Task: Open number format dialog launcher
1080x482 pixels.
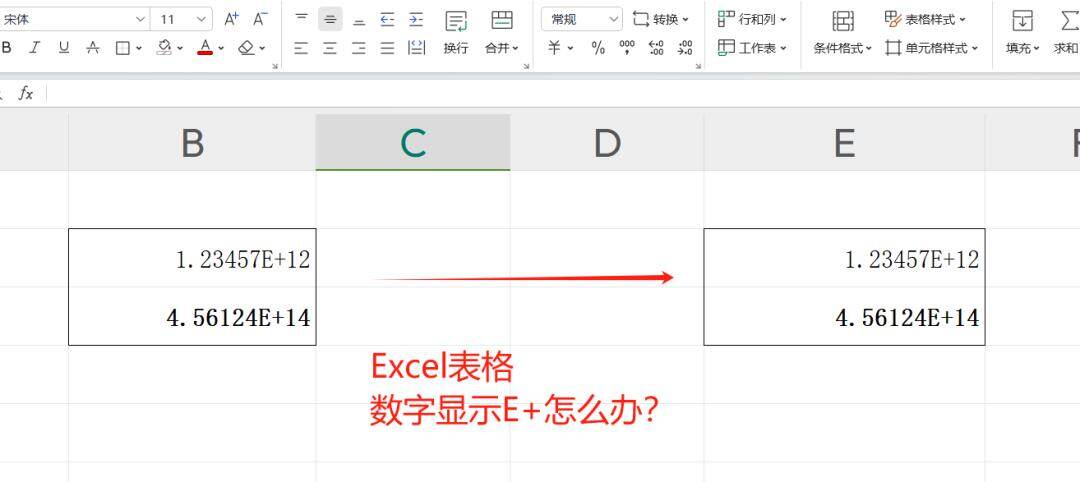Action: [698, 66]
